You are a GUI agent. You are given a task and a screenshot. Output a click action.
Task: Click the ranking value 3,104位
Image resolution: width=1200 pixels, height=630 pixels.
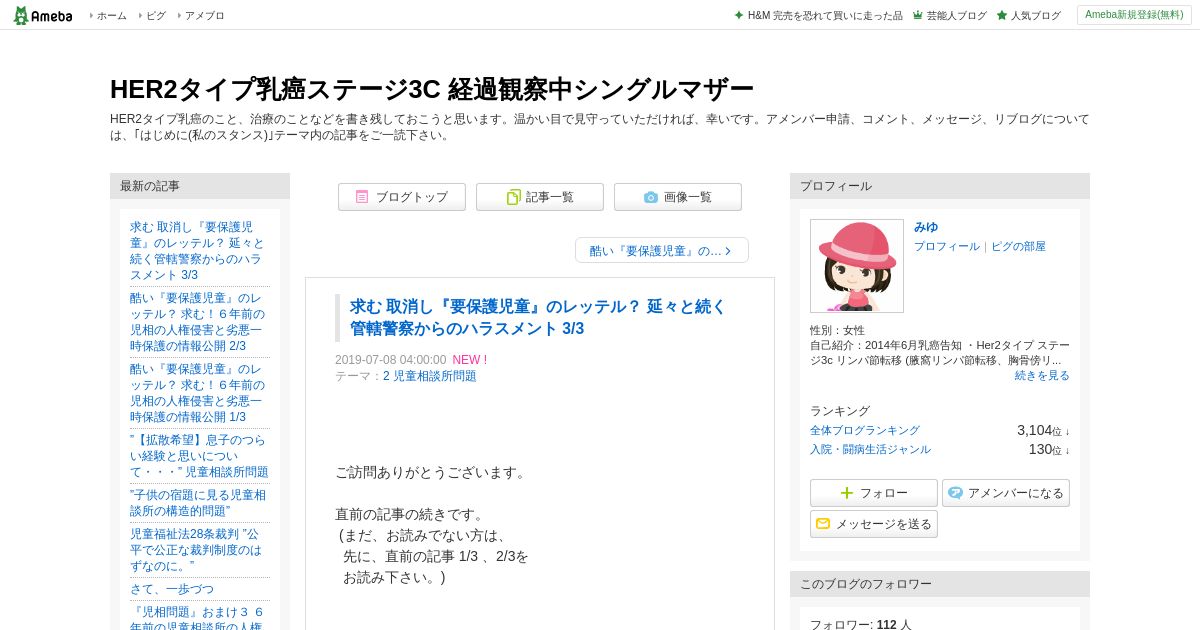[1043, 430]
